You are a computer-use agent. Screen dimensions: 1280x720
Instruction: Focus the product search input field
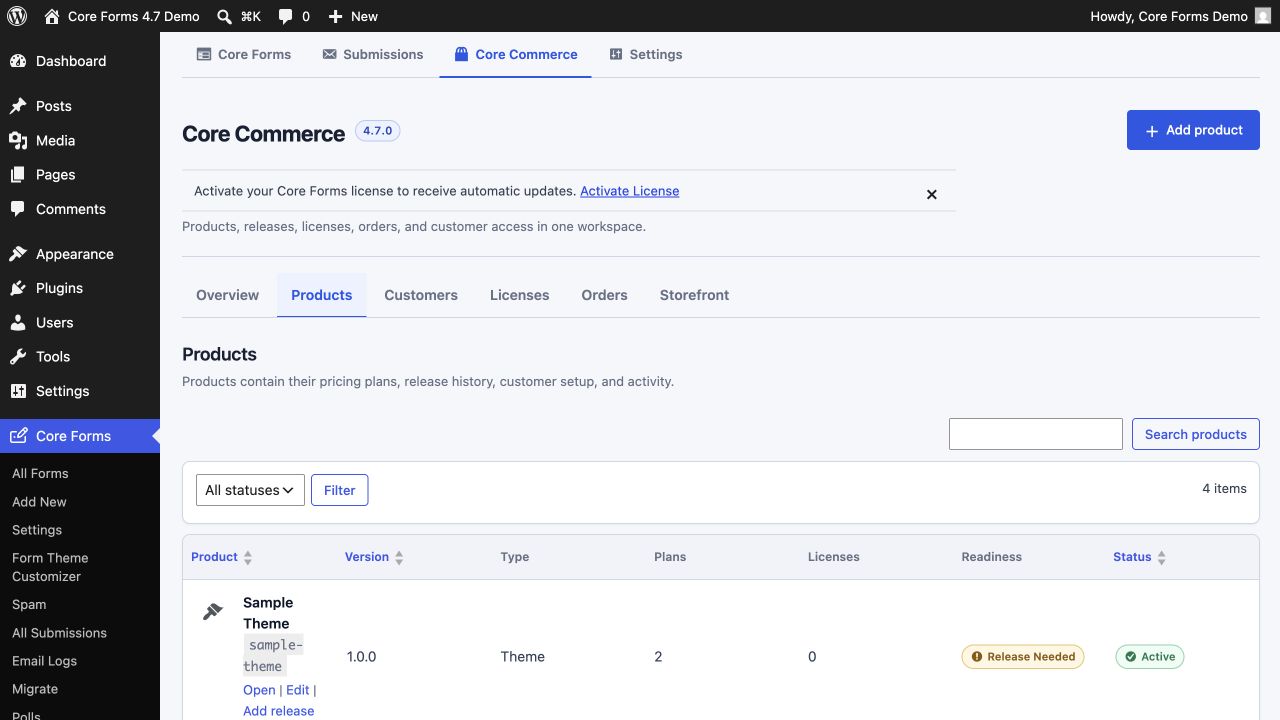pos(1035,434)
